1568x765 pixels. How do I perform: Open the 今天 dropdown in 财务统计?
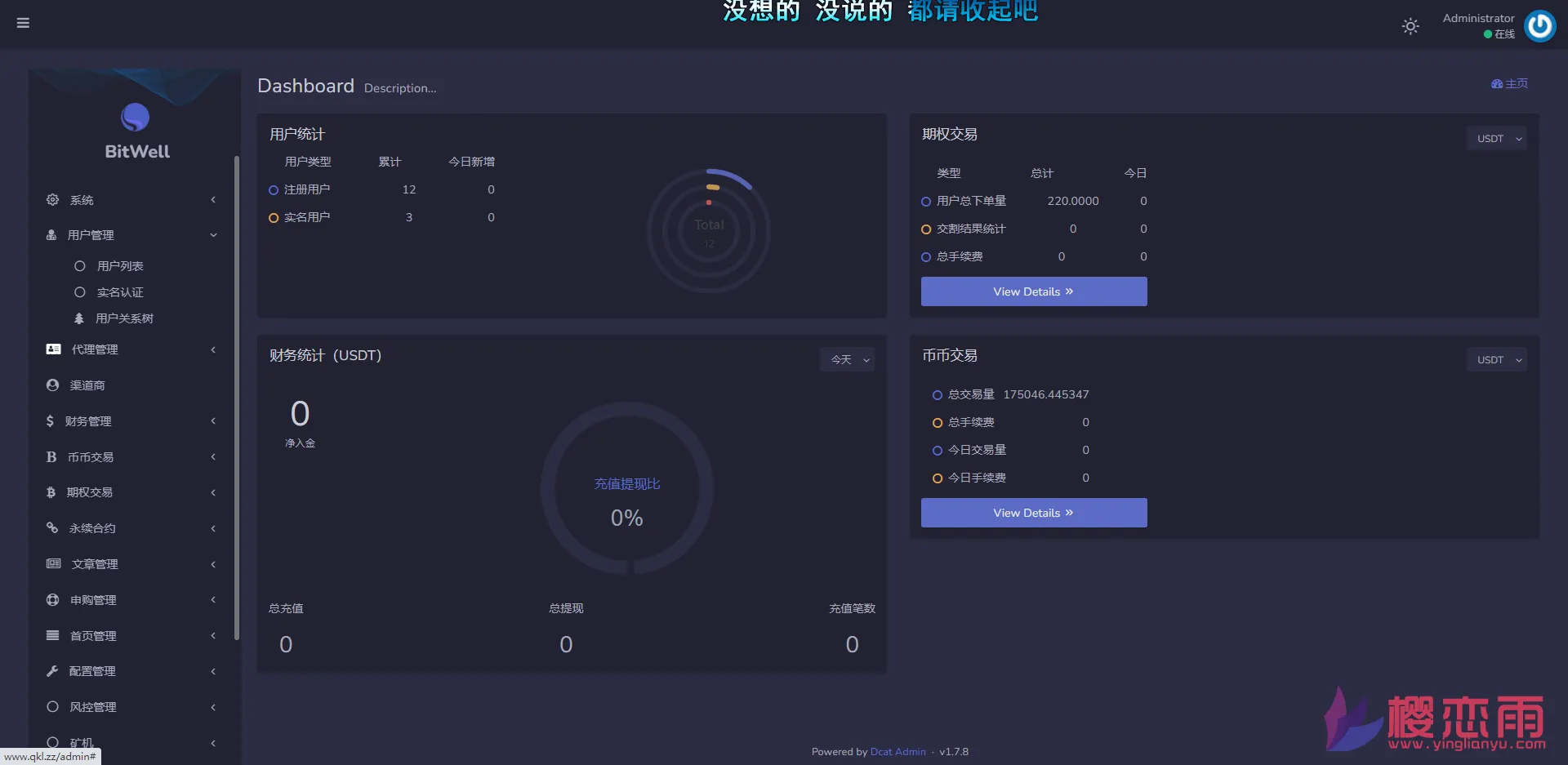(847, 359)
